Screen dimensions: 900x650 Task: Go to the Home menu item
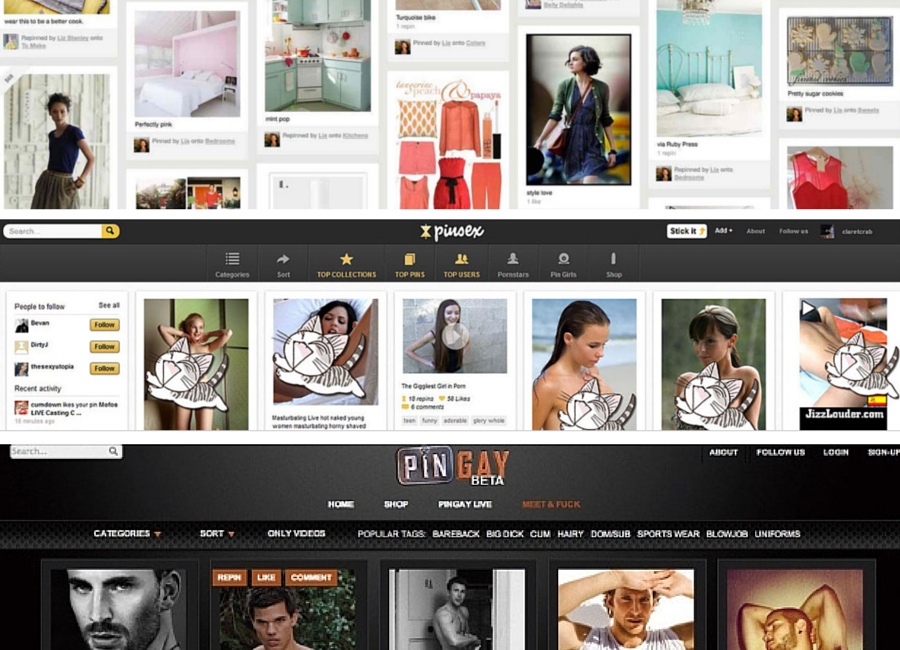(341, 504)
